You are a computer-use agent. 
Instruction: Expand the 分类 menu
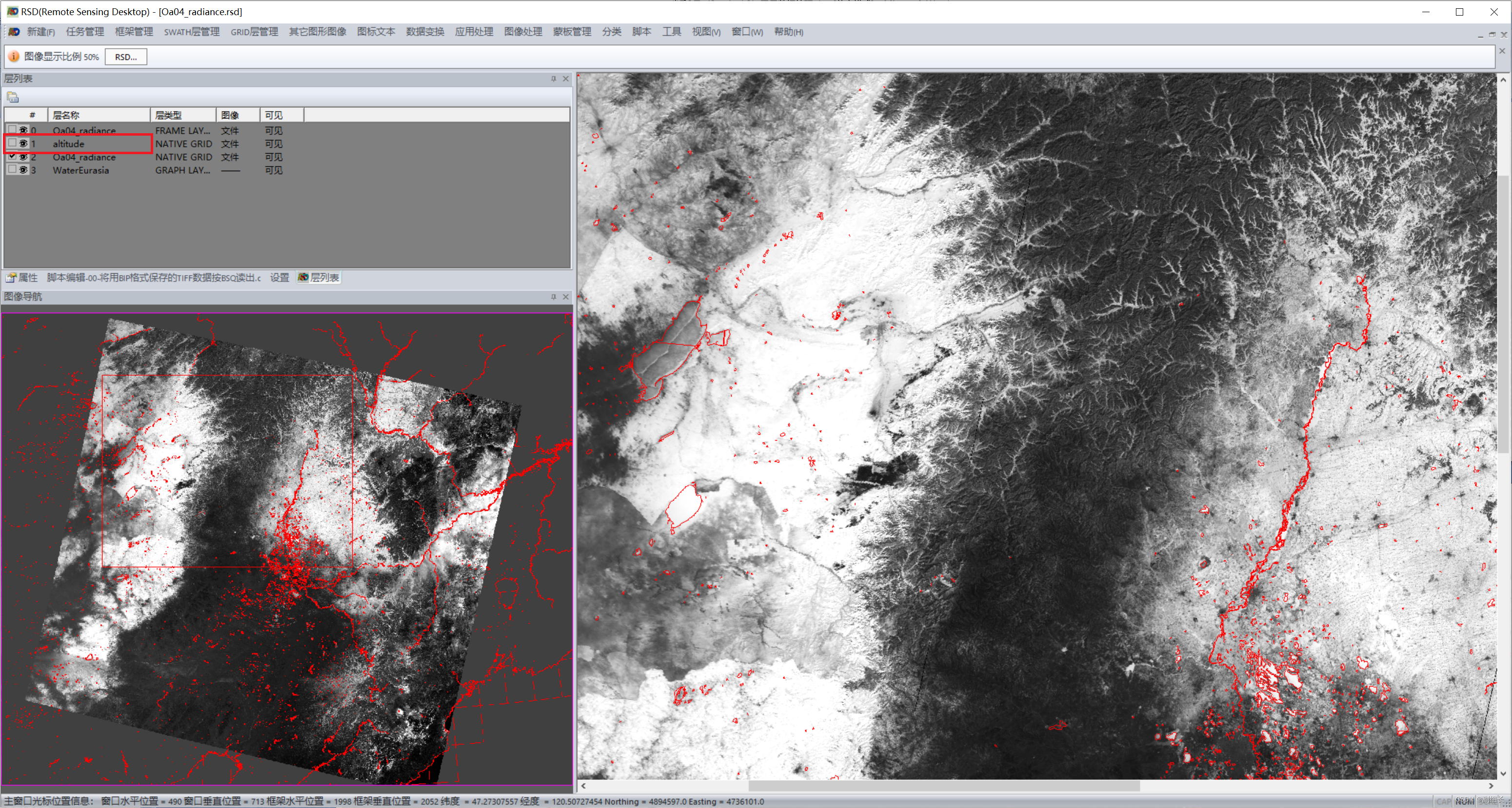(611, 32)
